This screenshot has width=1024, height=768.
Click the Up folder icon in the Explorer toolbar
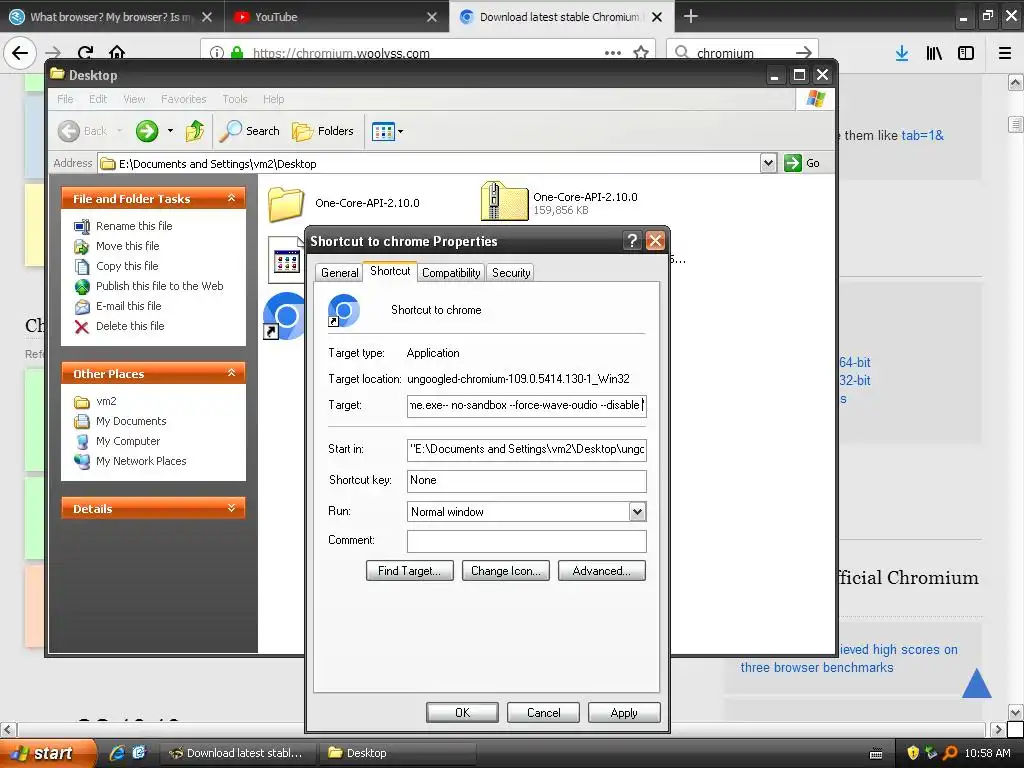point(195,131)
